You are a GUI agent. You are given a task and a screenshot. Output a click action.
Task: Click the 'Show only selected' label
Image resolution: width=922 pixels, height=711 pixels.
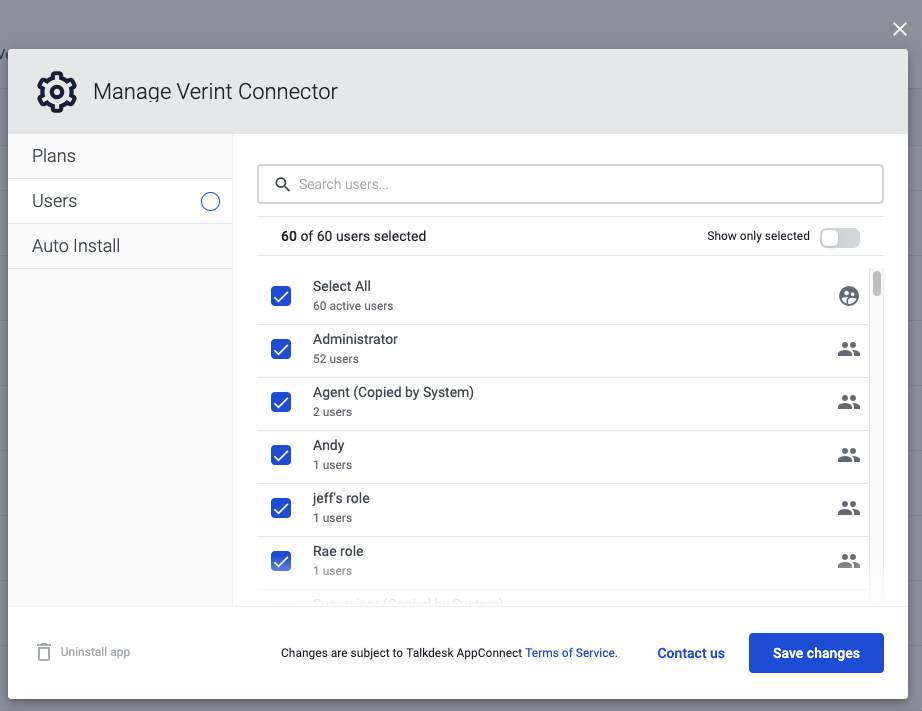[758, 236]
